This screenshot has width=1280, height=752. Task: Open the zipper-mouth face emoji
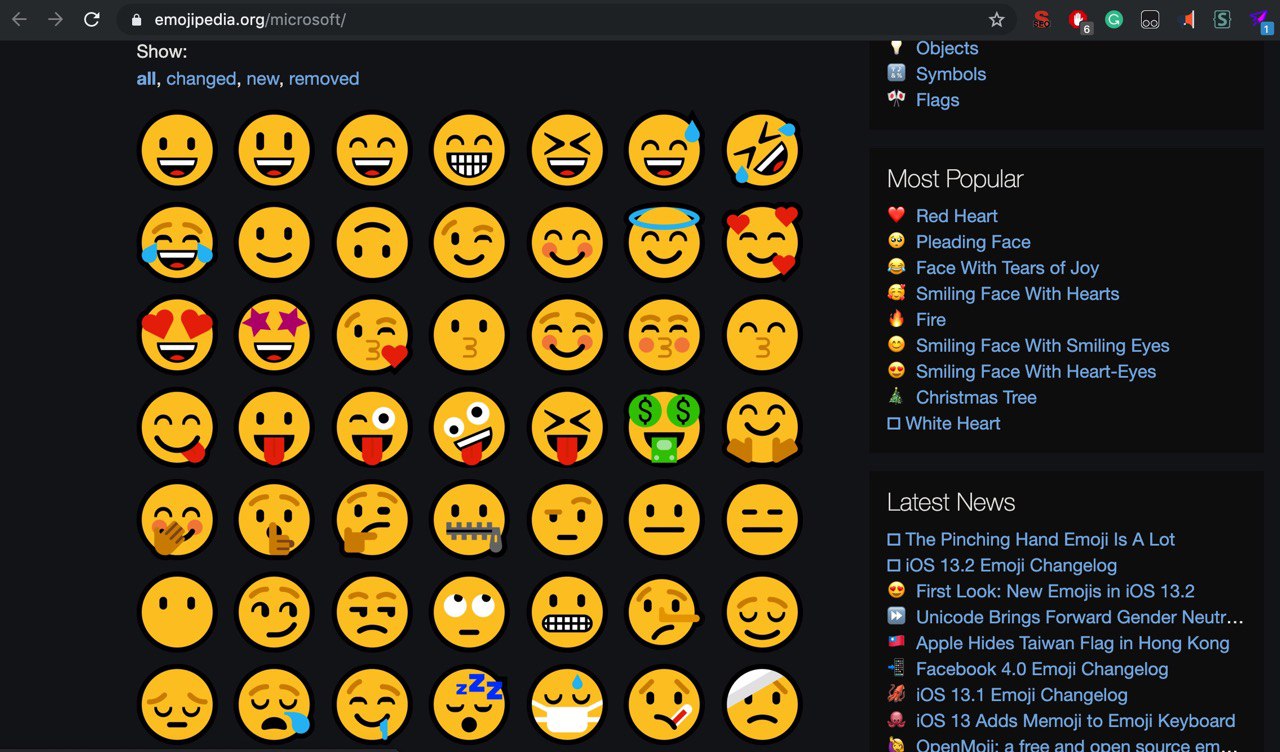pos(470,520)
